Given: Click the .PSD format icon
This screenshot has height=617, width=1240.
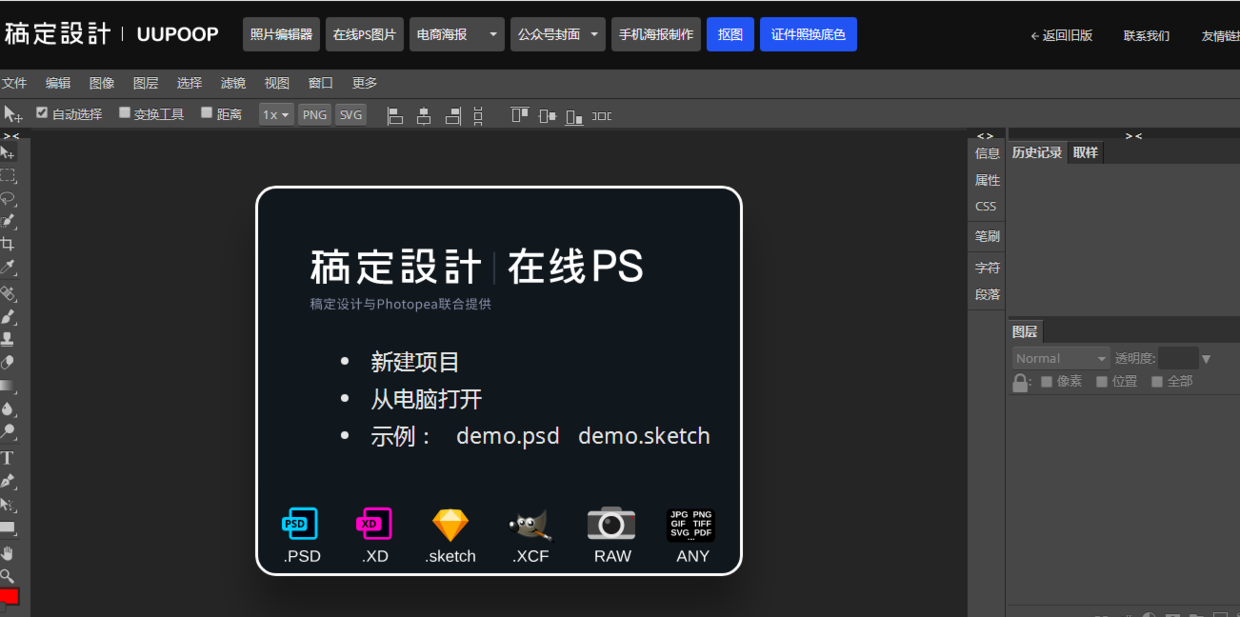Looking at the screenshot, I should coord(300,523).
